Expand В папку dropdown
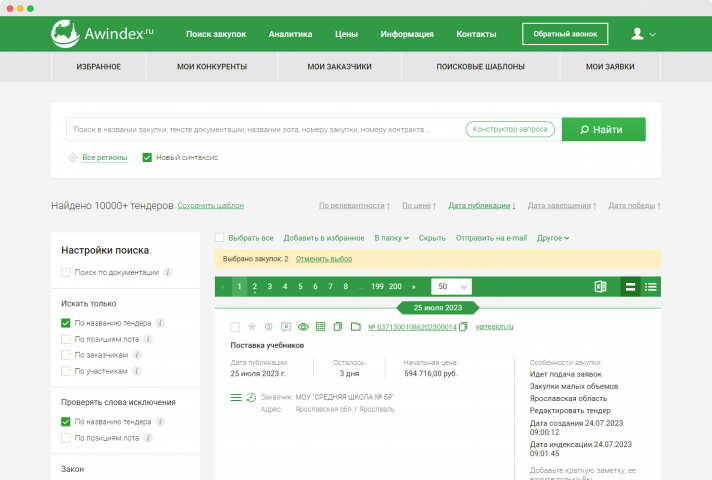 pyautogui.click(x=391, y=238)
